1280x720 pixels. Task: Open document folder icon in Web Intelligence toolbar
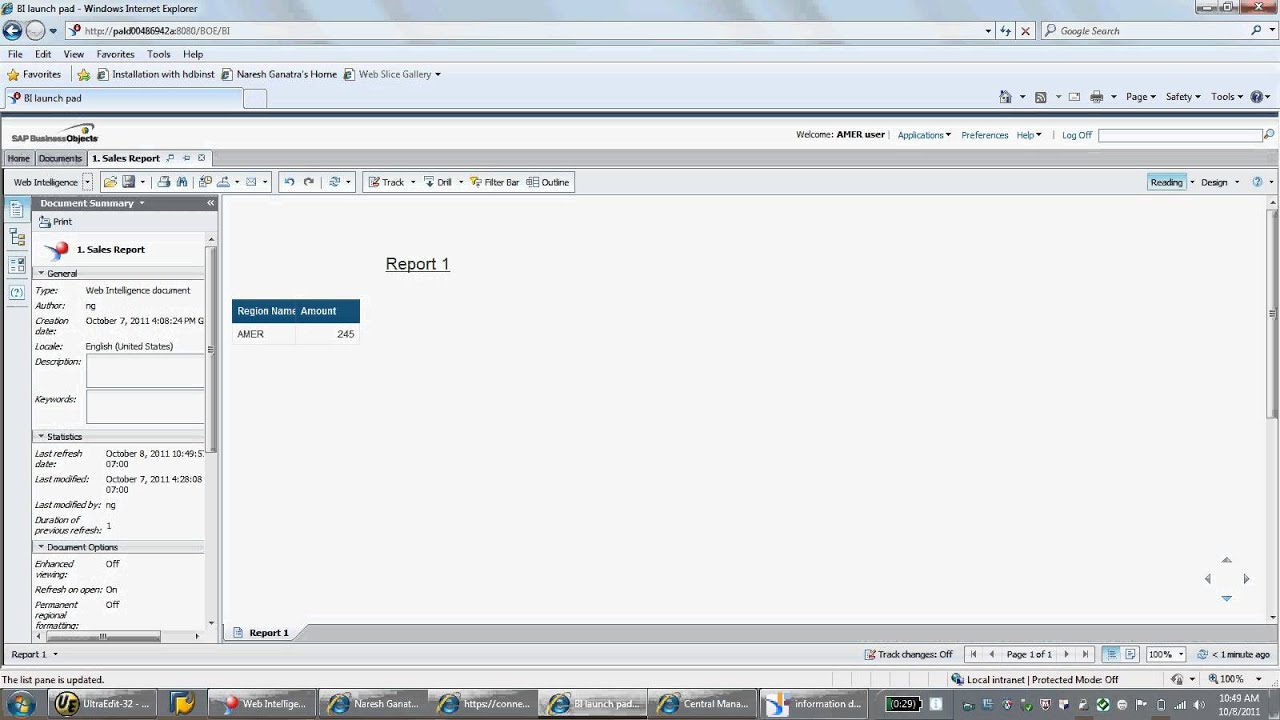tap(110, 182)
